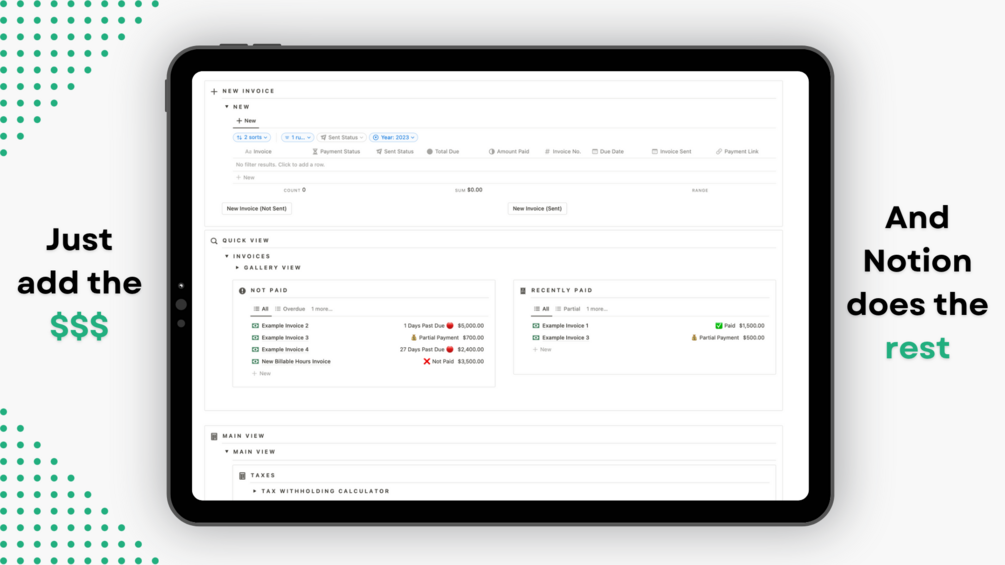Click the icon beside RECENTLY PAID
This screenshot has width=1005, height=565.
coord(523,291)
